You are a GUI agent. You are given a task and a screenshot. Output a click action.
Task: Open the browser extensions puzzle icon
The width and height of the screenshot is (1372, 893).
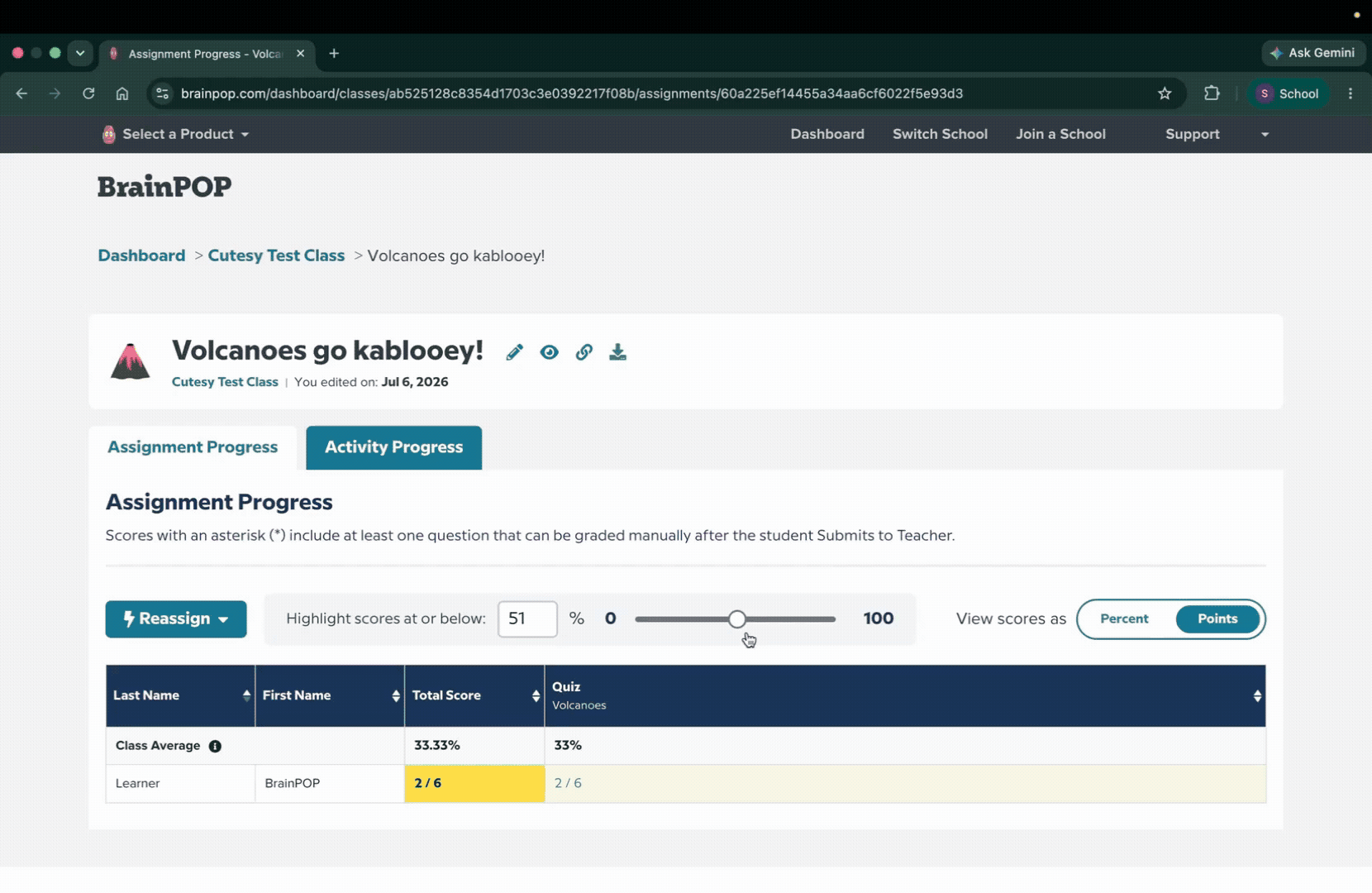[1212, 93]
